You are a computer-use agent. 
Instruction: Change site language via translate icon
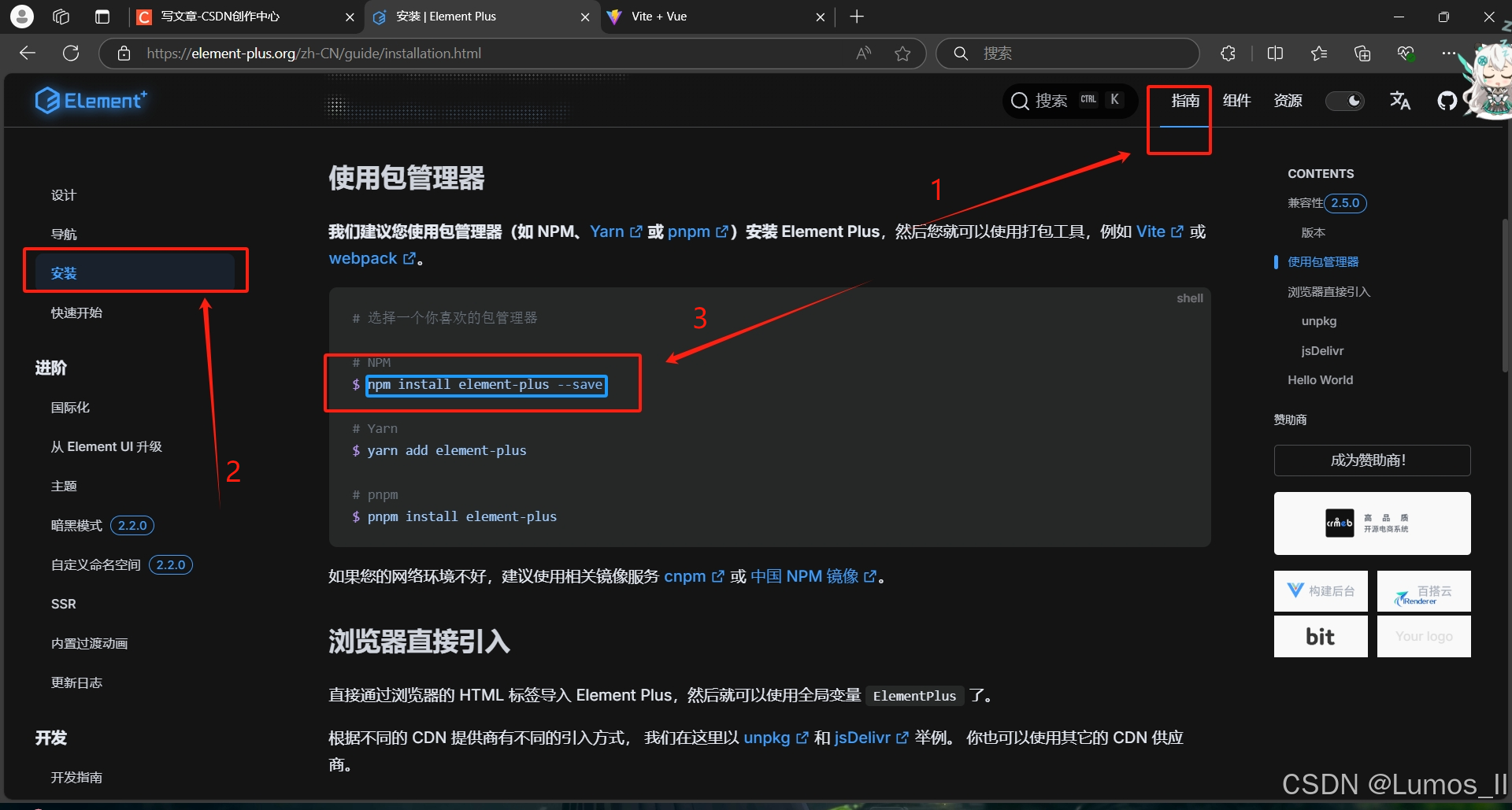tap(1400, 101)
